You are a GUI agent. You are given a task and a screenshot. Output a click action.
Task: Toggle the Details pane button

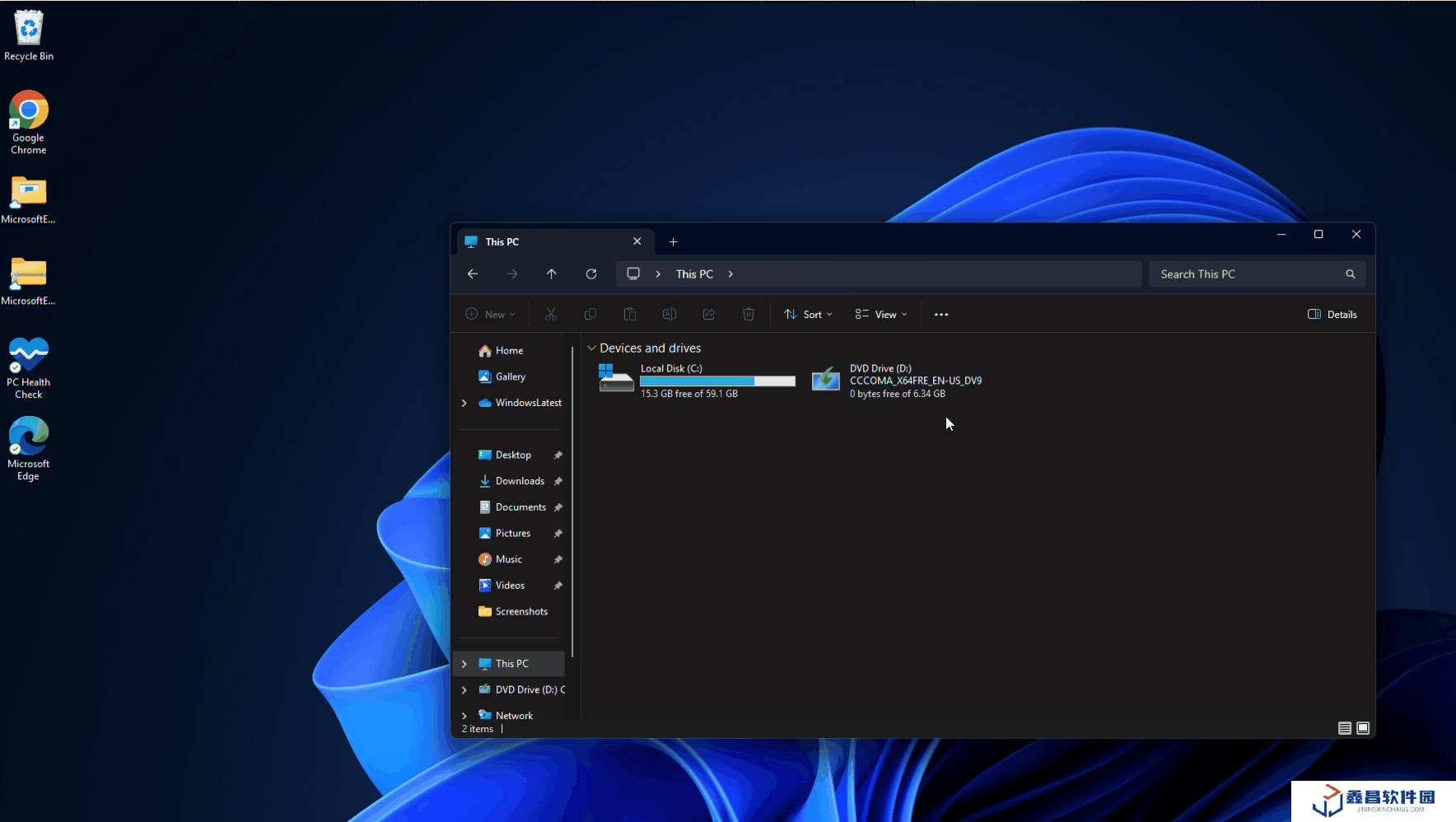[1332, 315]
